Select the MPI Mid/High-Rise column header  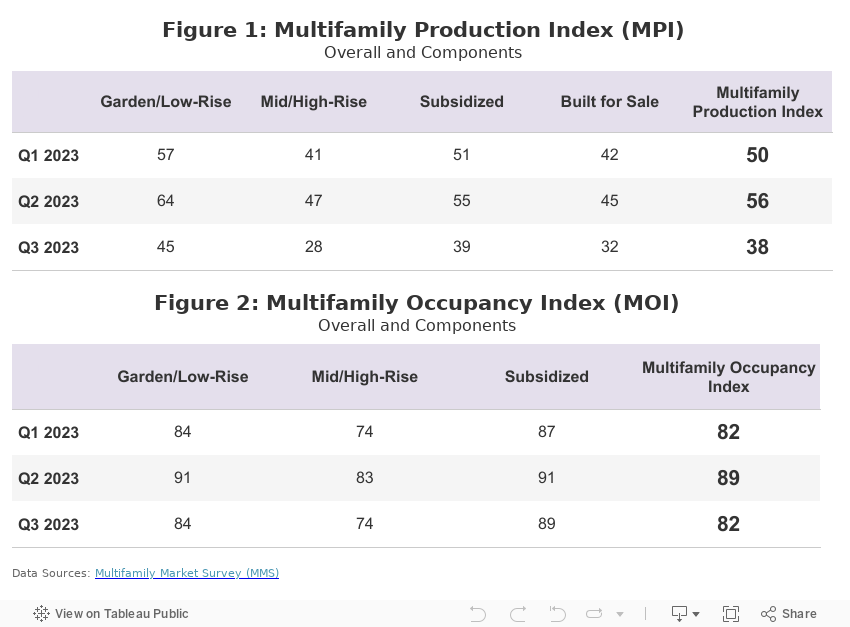coord(314,102)
